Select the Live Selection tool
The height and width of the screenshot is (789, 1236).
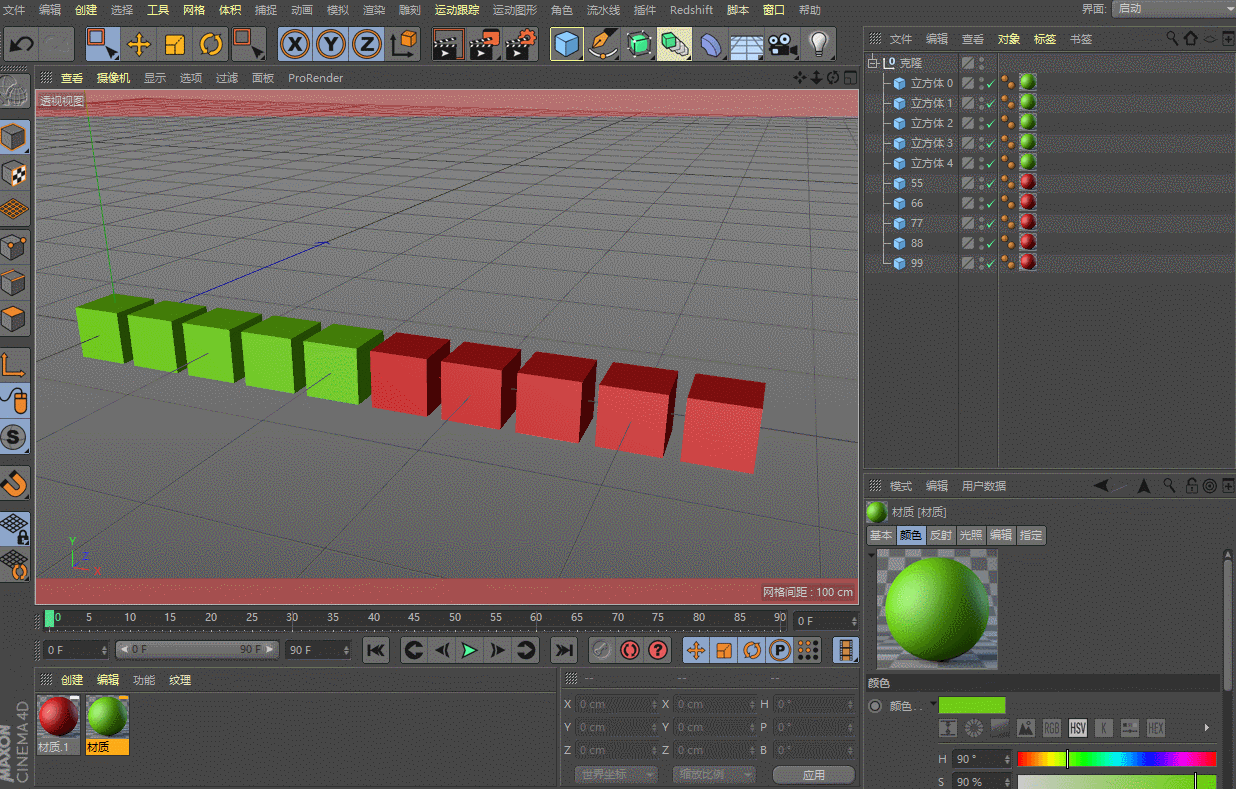tap(102, 44)
